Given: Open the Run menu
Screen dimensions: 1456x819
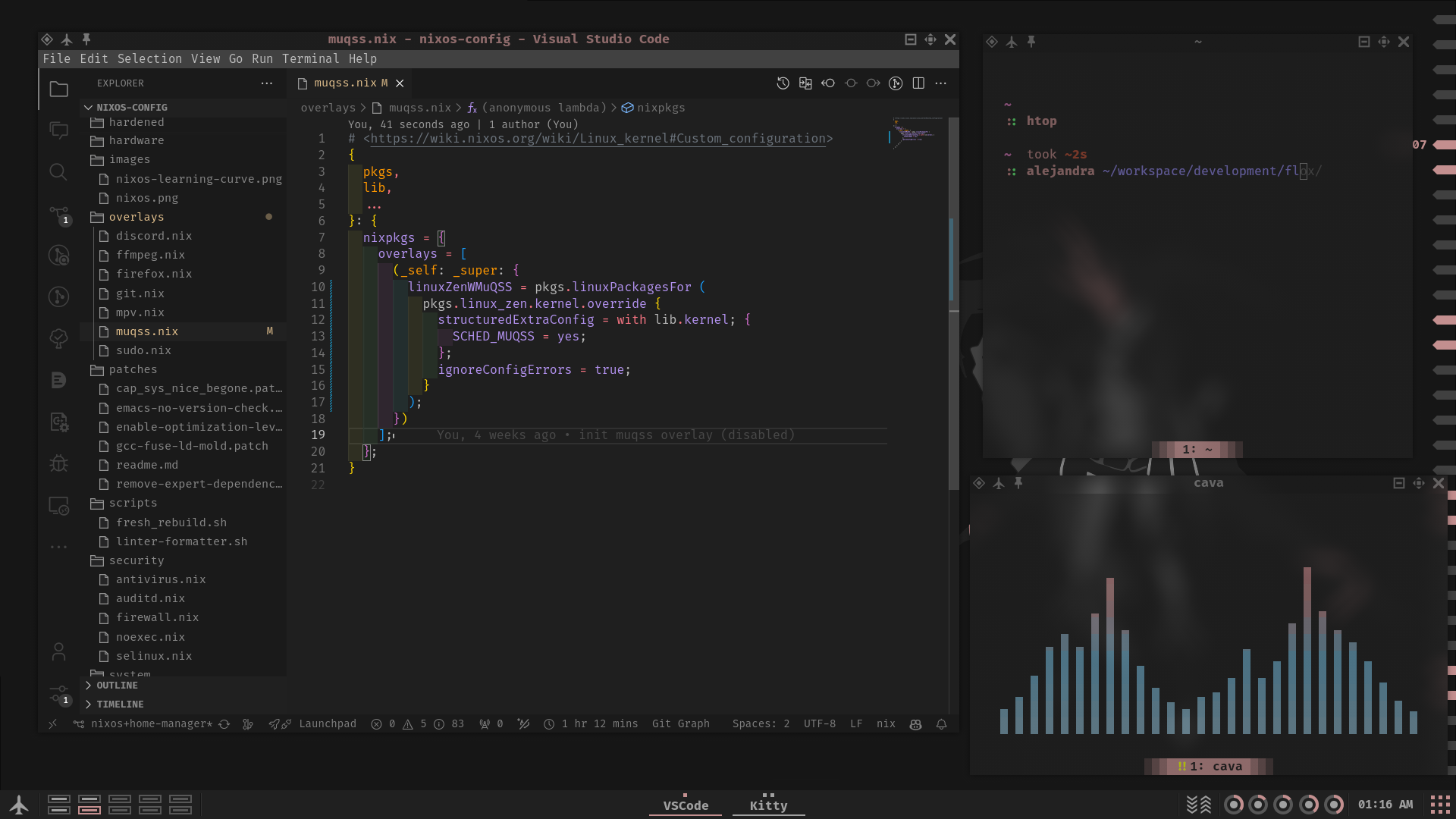Looking at the screenshot, I should [x=262, y=58].
